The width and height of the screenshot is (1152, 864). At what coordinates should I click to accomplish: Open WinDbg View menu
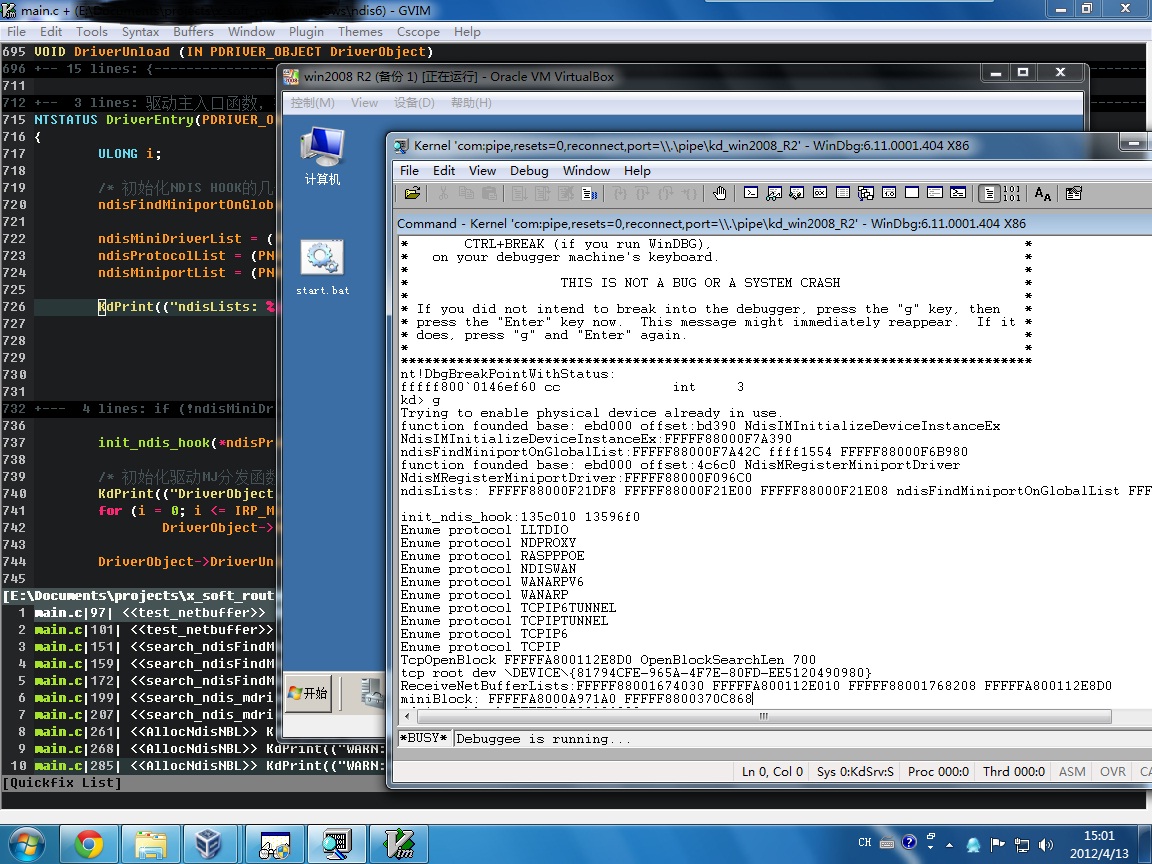click(x=482, y=170)
